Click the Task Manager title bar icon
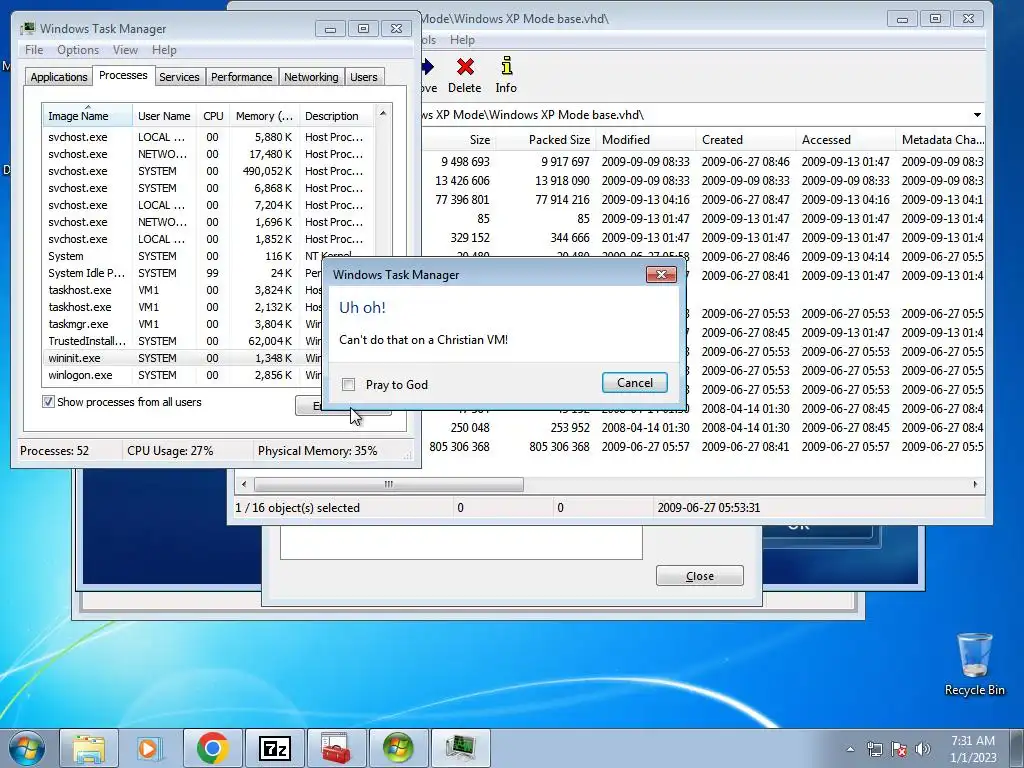The image size is (1024, 768). click(28, 28)
